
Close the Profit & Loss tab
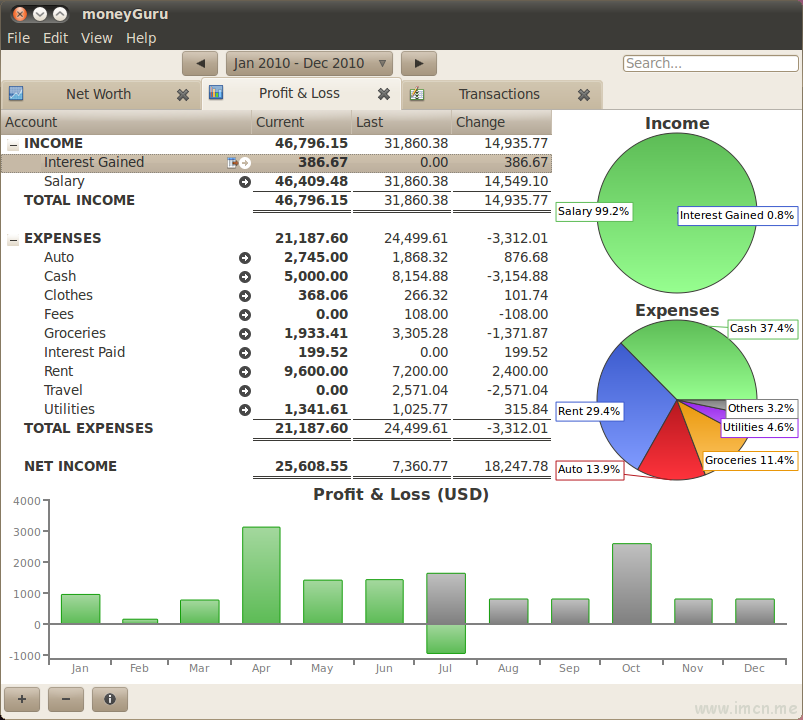(384, 94)
